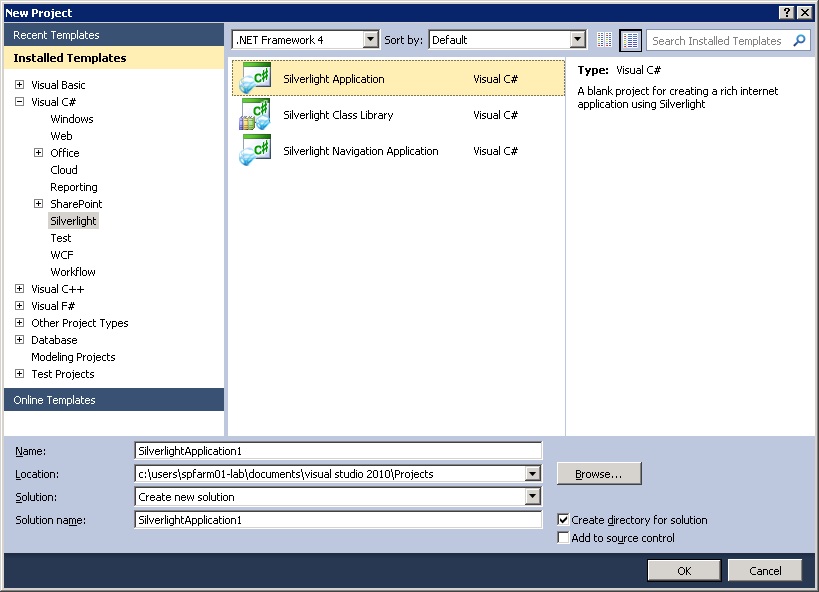
Task: Collapse the Visual C# tree node
Action: [x=19, y=102]
